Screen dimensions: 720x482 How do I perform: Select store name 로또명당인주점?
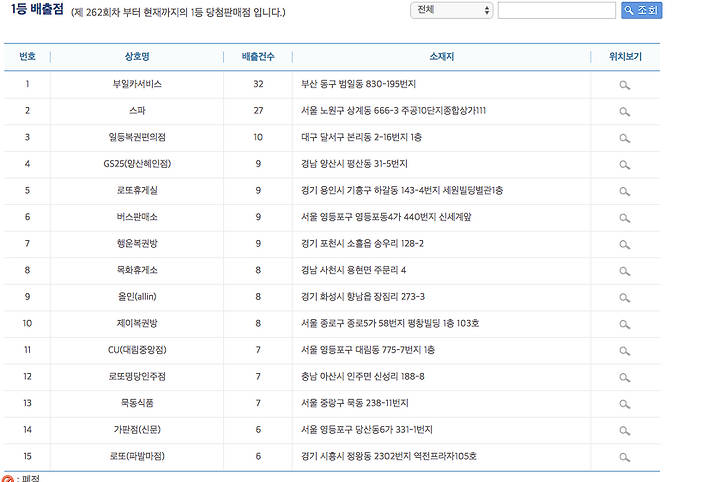[137, 377]
